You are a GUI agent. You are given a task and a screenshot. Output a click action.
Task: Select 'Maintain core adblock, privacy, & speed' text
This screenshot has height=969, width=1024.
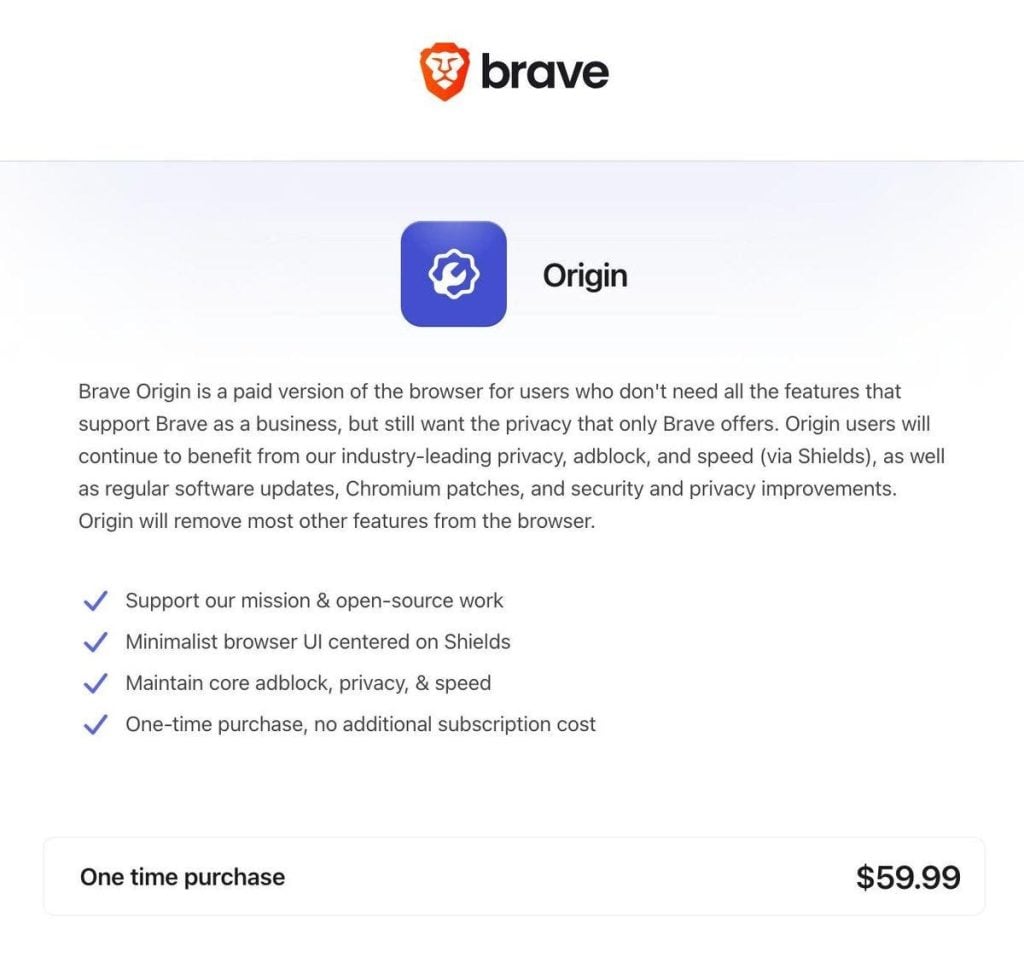308,684
